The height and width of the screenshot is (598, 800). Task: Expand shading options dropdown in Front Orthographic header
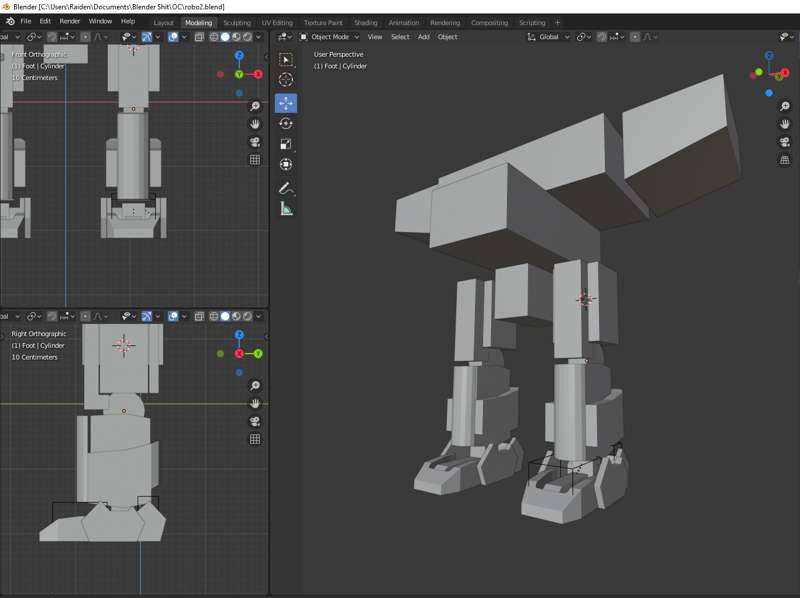click(259, 37)
